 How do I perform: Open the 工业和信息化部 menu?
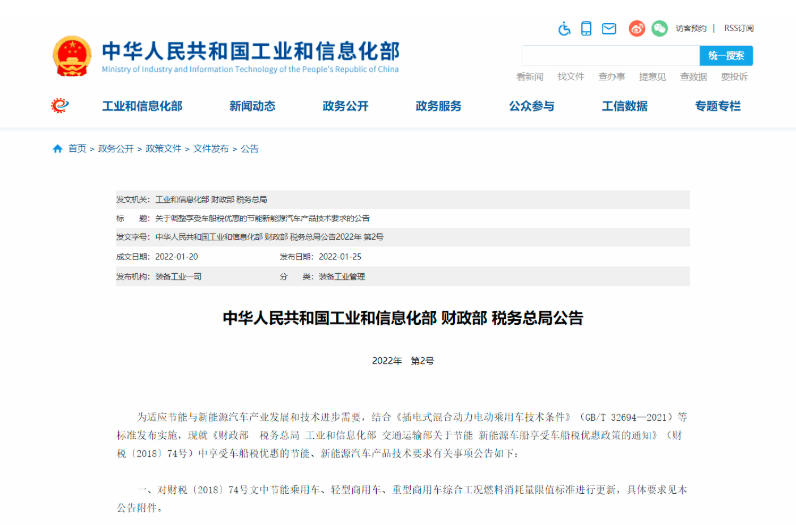click(x=142, y=106)
